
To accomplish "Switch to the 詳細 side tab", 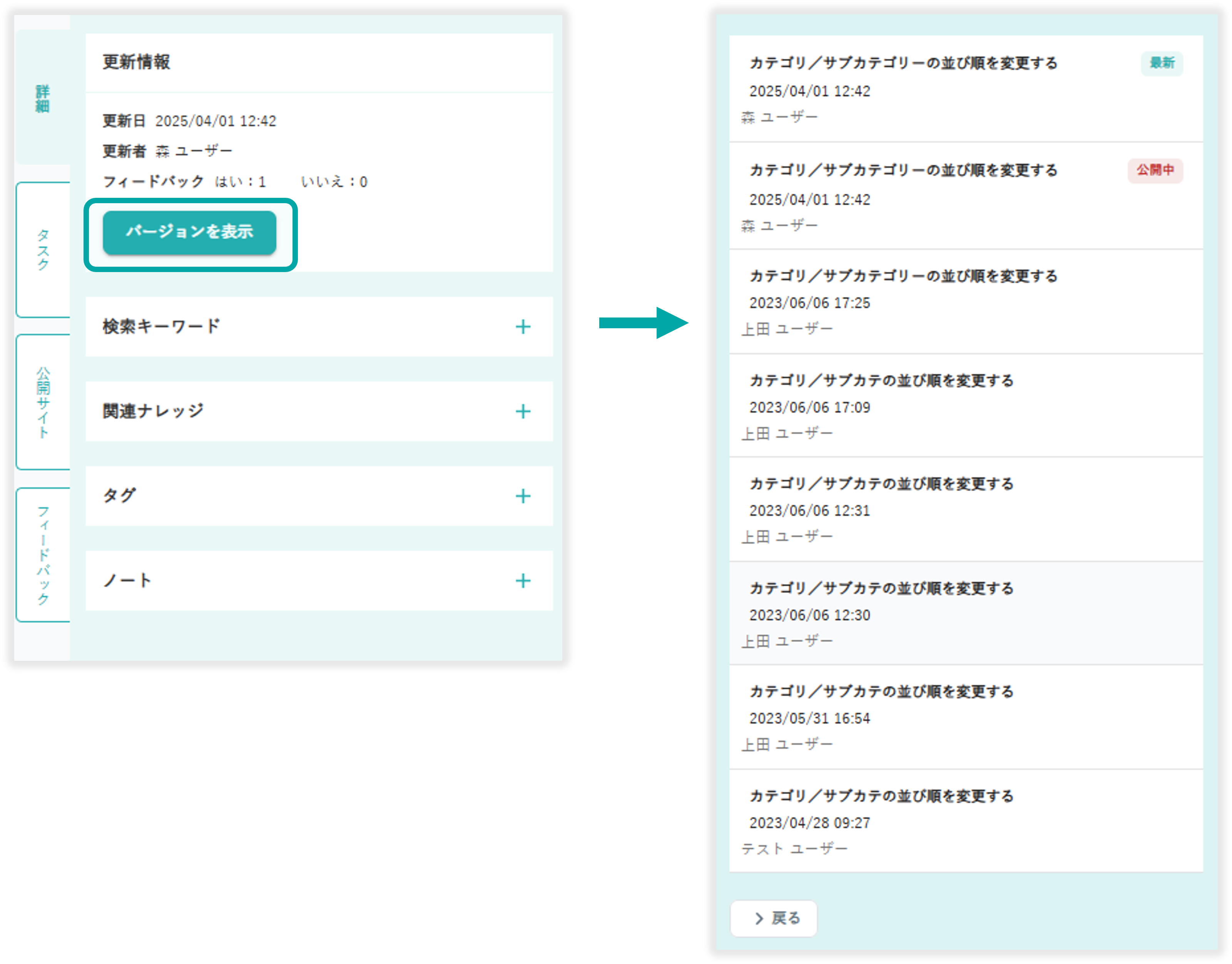I will click(43, 99).
